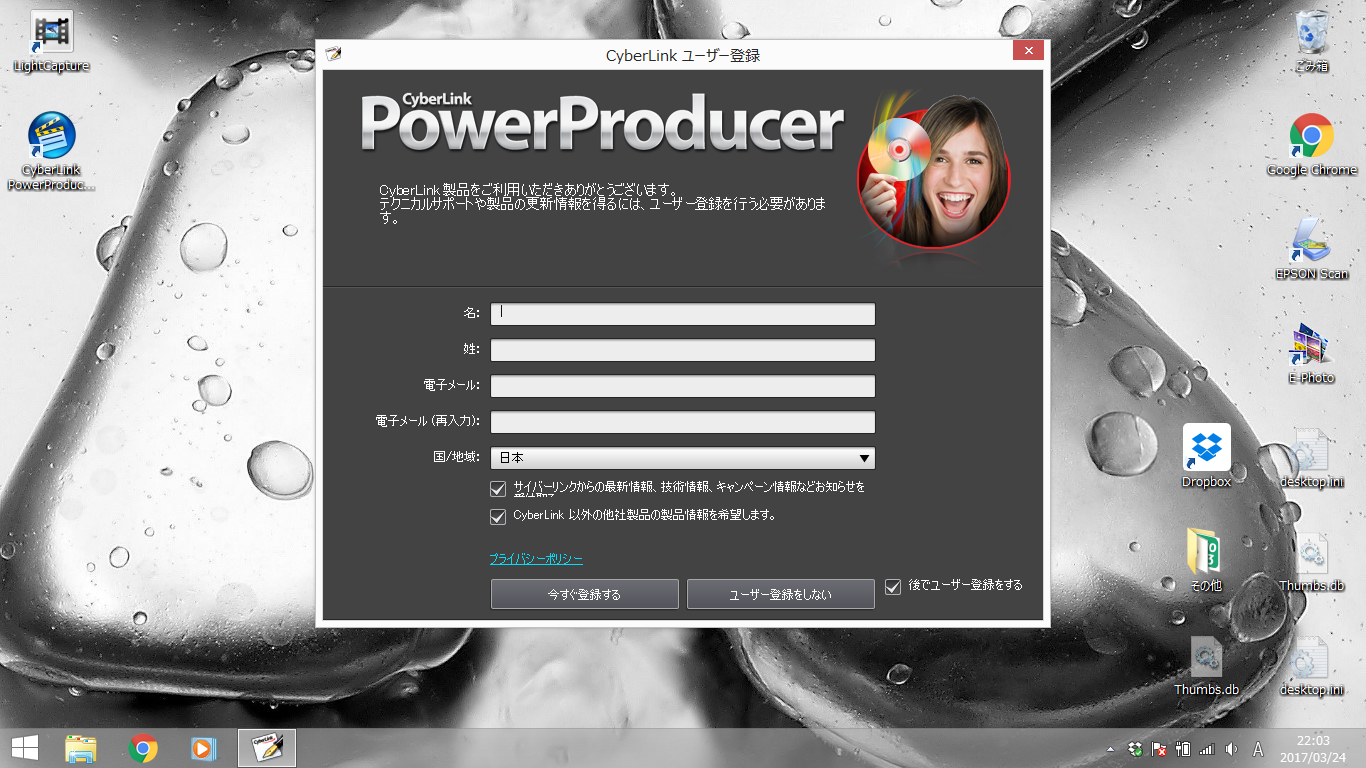Viewport: 1366px width, 768px height.
Task: Open the その他 folder on the desktop
Action: click(1207, 561)
